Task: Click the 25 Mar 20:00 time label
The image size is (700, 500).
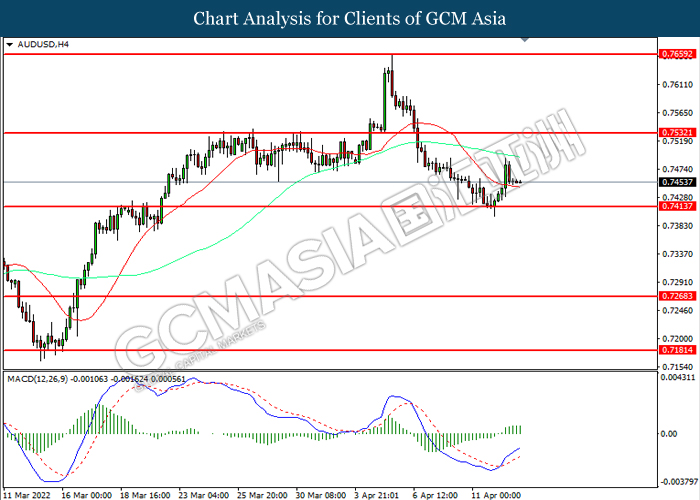Action: tap(262, 496)
